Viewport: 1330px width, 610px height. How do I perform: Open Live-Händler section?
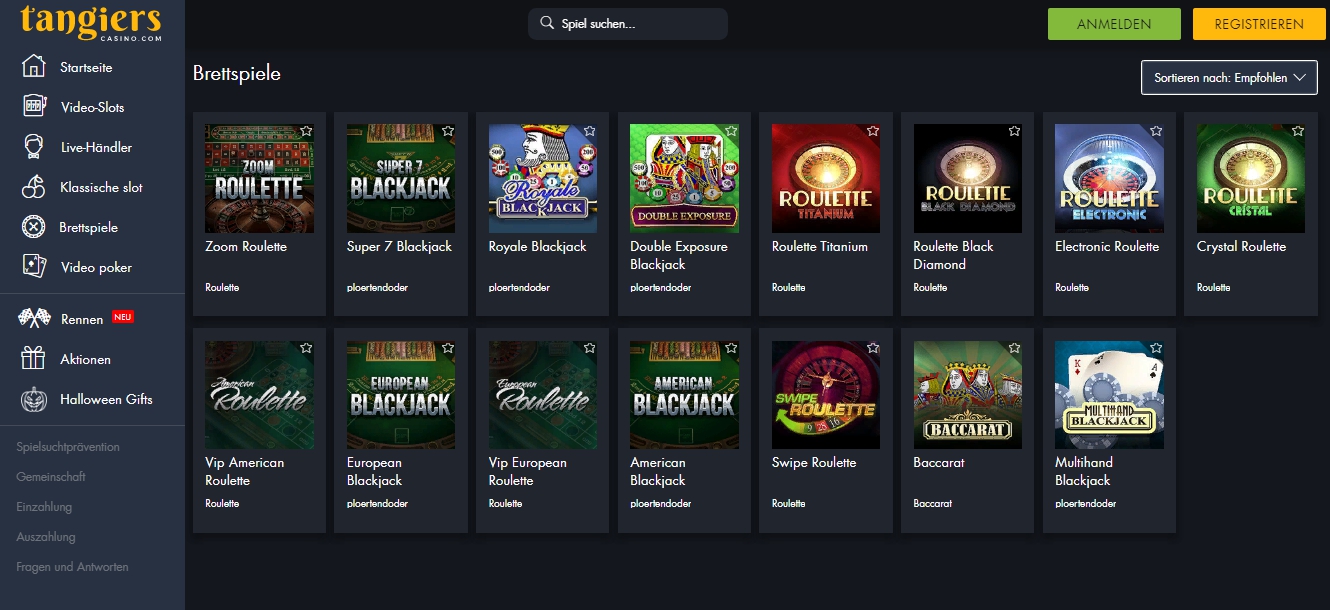(96, 147)
